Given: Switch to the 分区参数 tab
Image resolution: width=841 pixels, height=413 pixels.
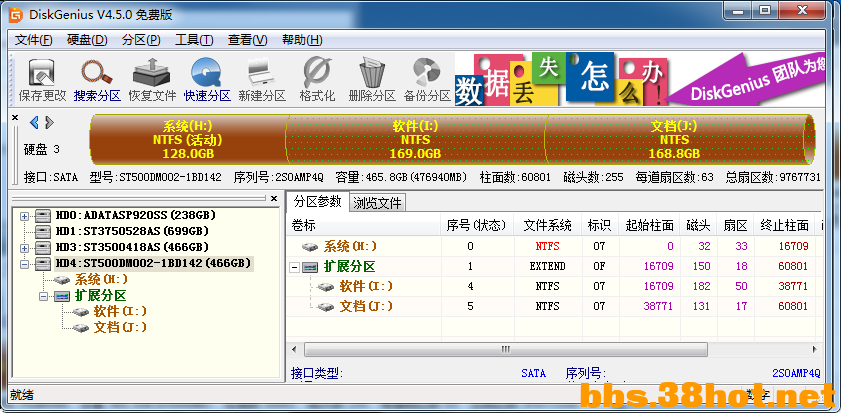Looking at the screenshot, I should (x=318, y=202).
